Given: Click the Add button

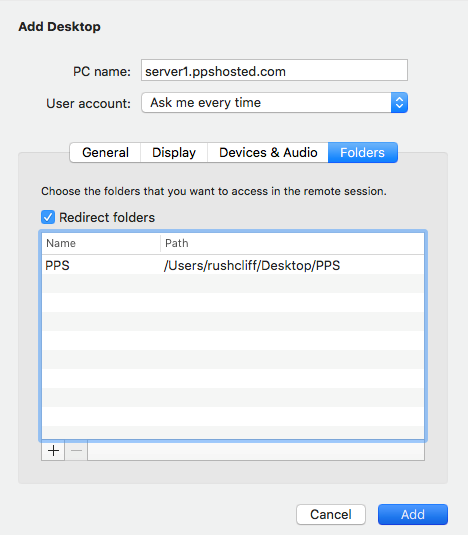Looking at the screenshot, I should 413,514.
